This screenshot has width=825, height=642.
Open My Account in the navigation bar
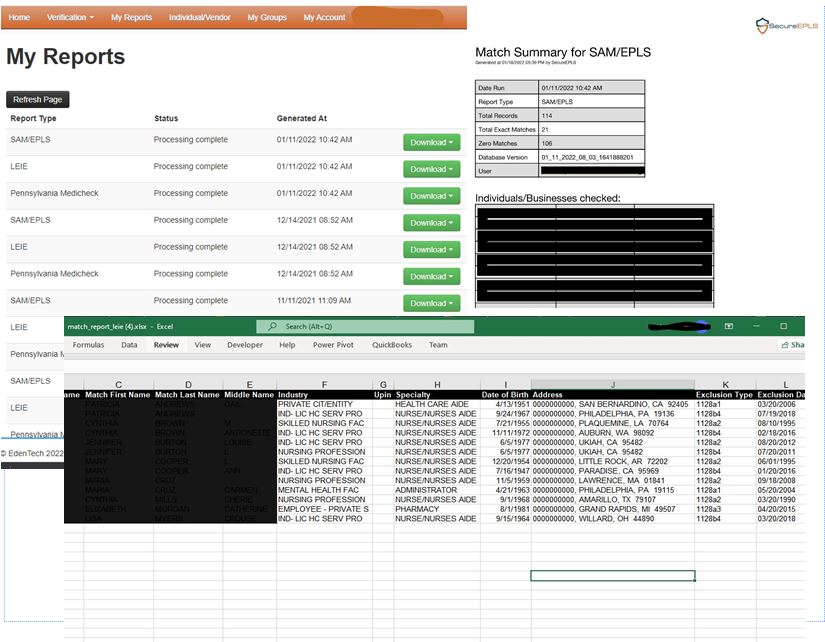tap(324, 17)
